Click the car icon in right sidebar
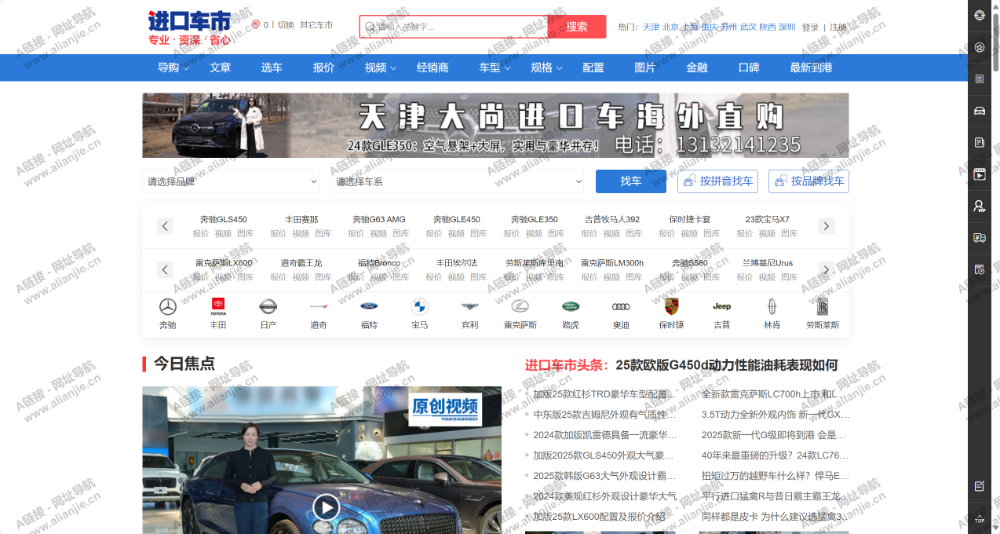 click(x=980, y=111)
